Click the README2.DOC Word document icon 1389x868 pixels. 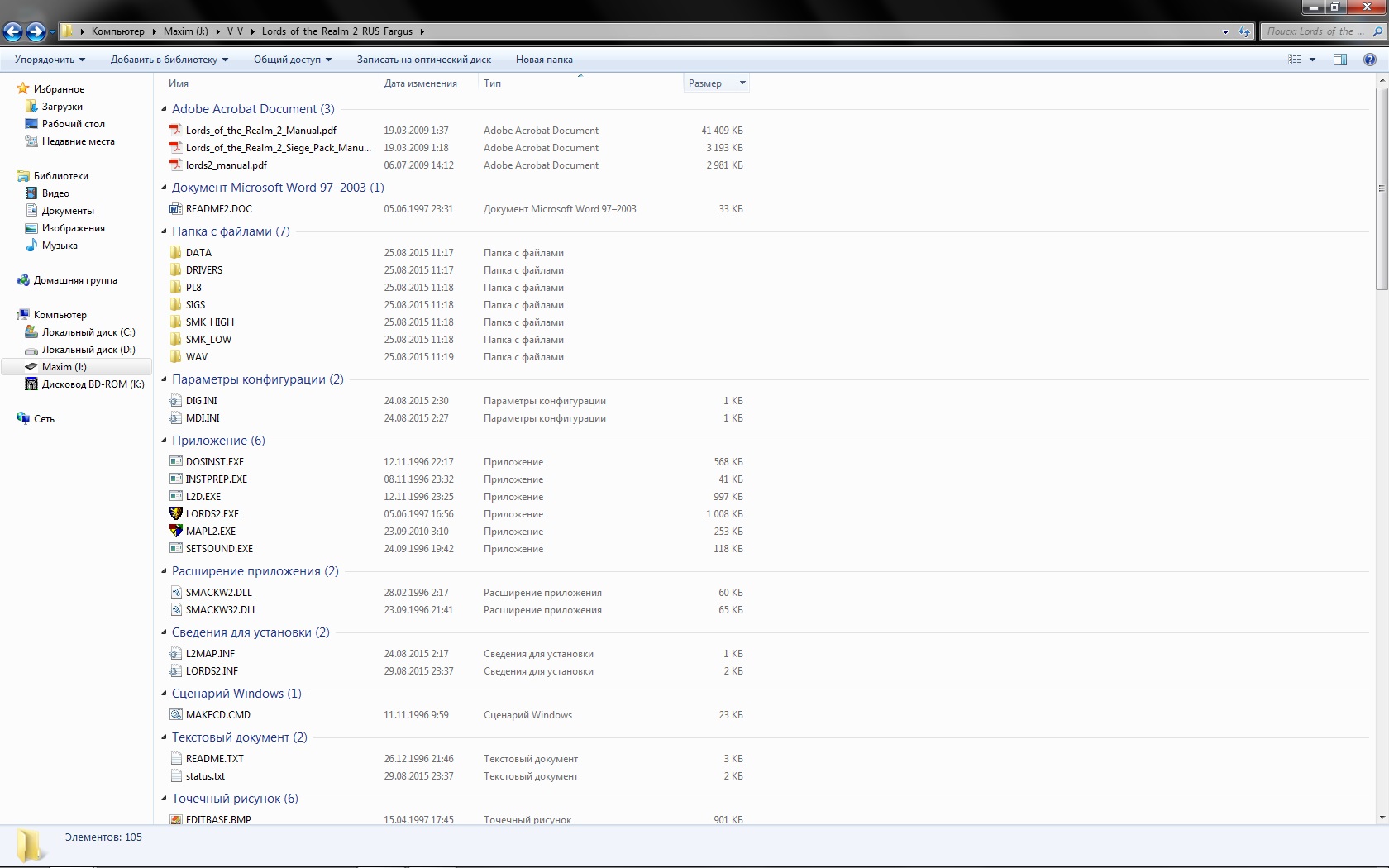[x=175, y=209]
